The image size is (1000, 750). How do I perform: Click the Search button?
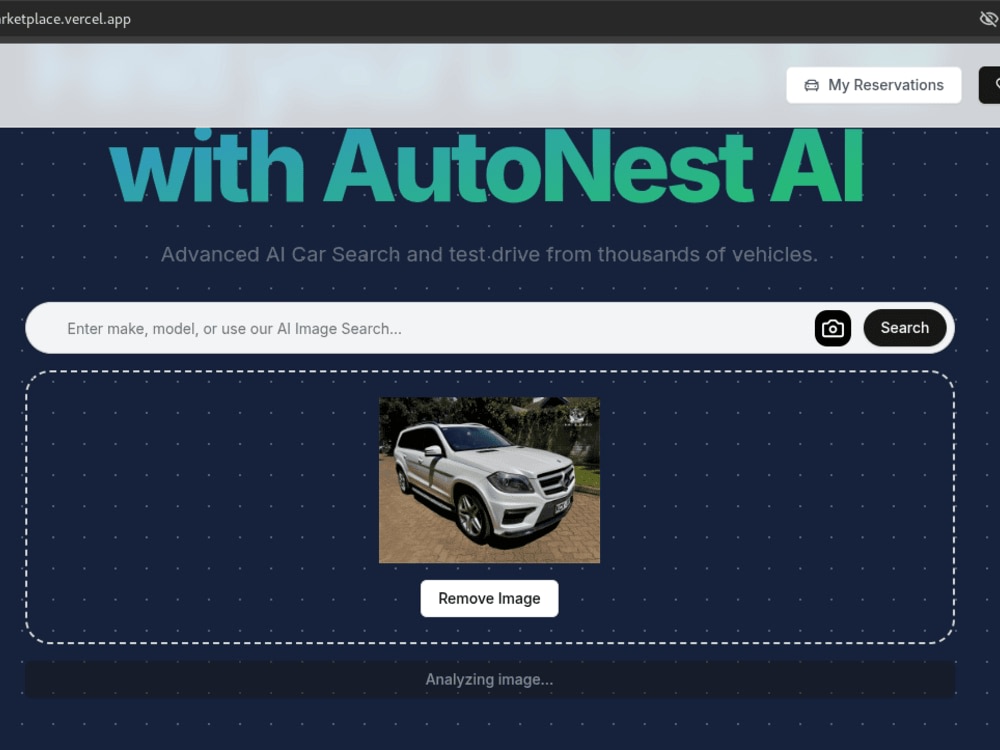(904, 328)
